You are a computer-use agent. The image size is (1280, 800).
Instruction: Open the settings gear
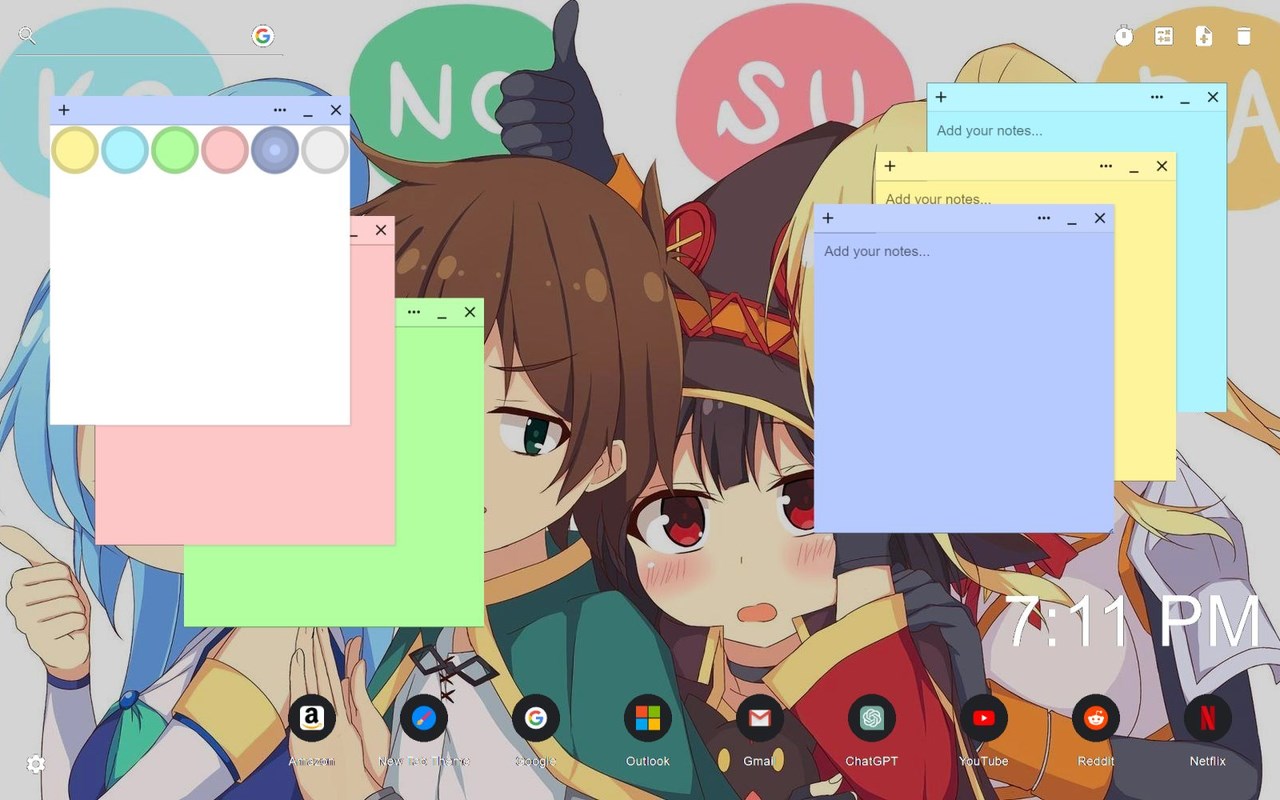click(x=36, y=764)
